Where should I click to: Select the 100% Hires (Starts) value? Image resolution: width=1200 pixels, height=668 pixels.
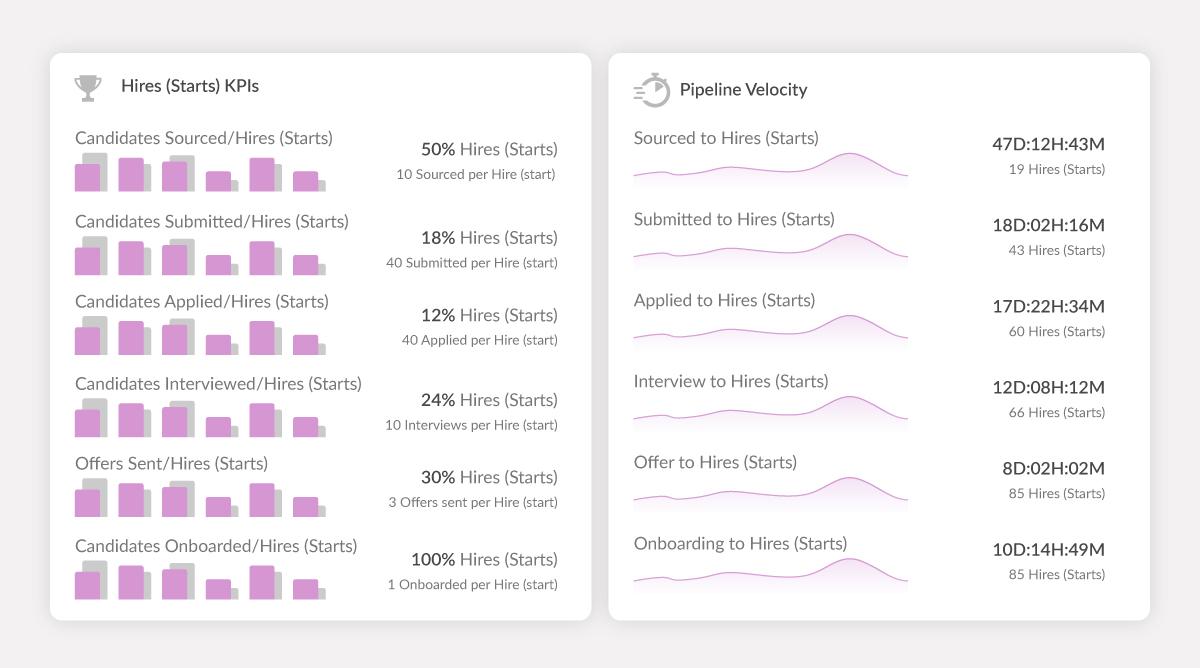click(x=484, y=559)
